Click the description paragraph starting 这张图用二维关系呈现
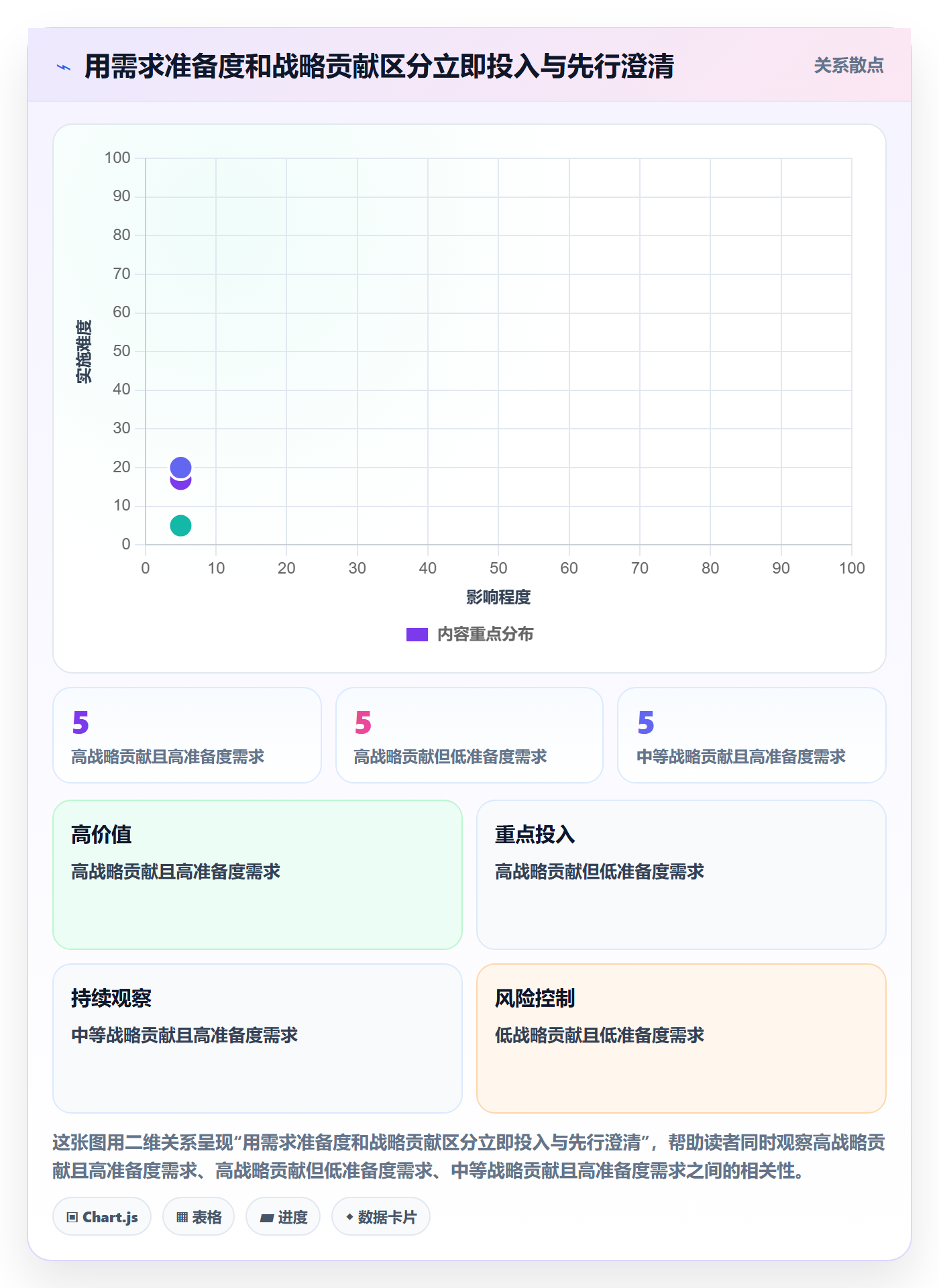The image size is (939, 1288). [469, 1157]
